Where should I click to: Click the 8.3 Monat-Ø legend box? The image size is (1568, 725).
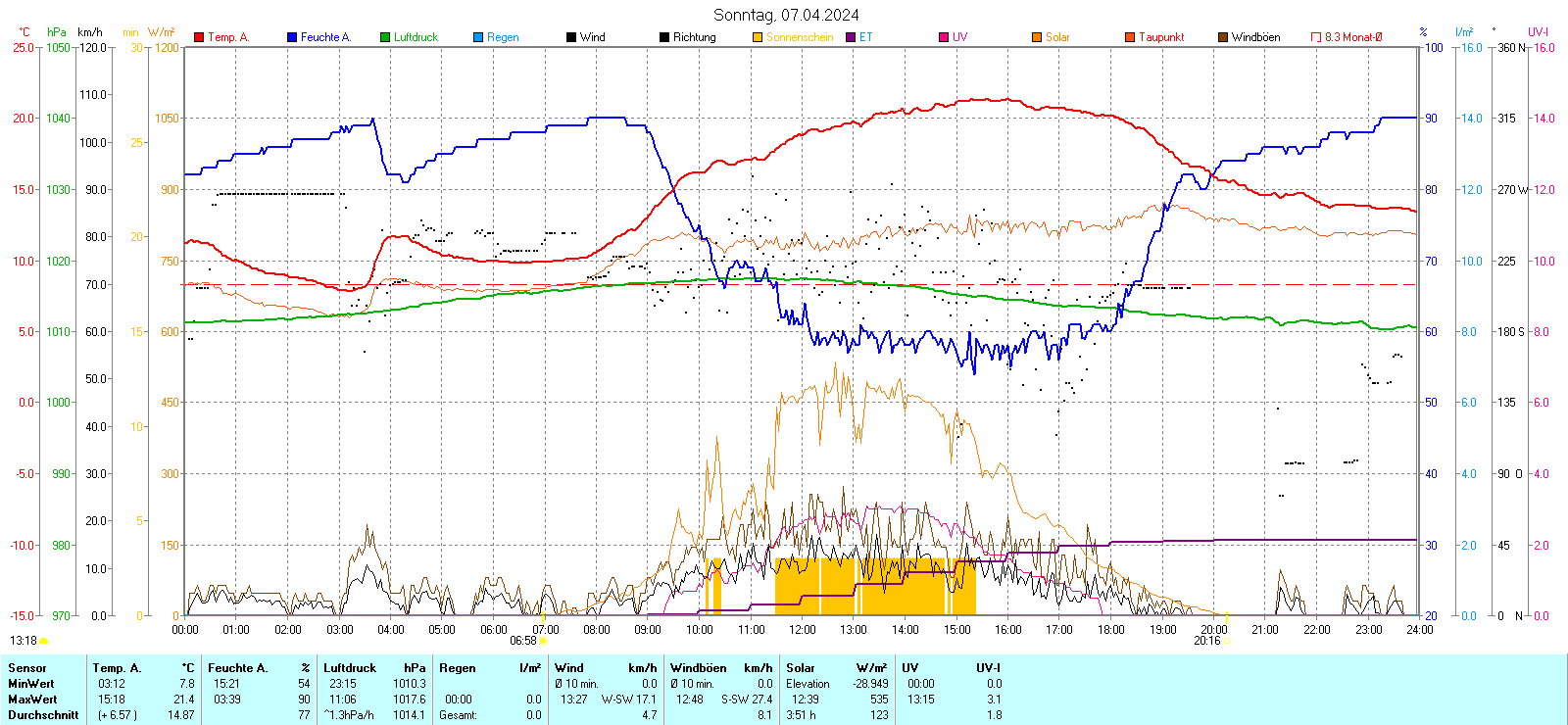[1316, 37]
